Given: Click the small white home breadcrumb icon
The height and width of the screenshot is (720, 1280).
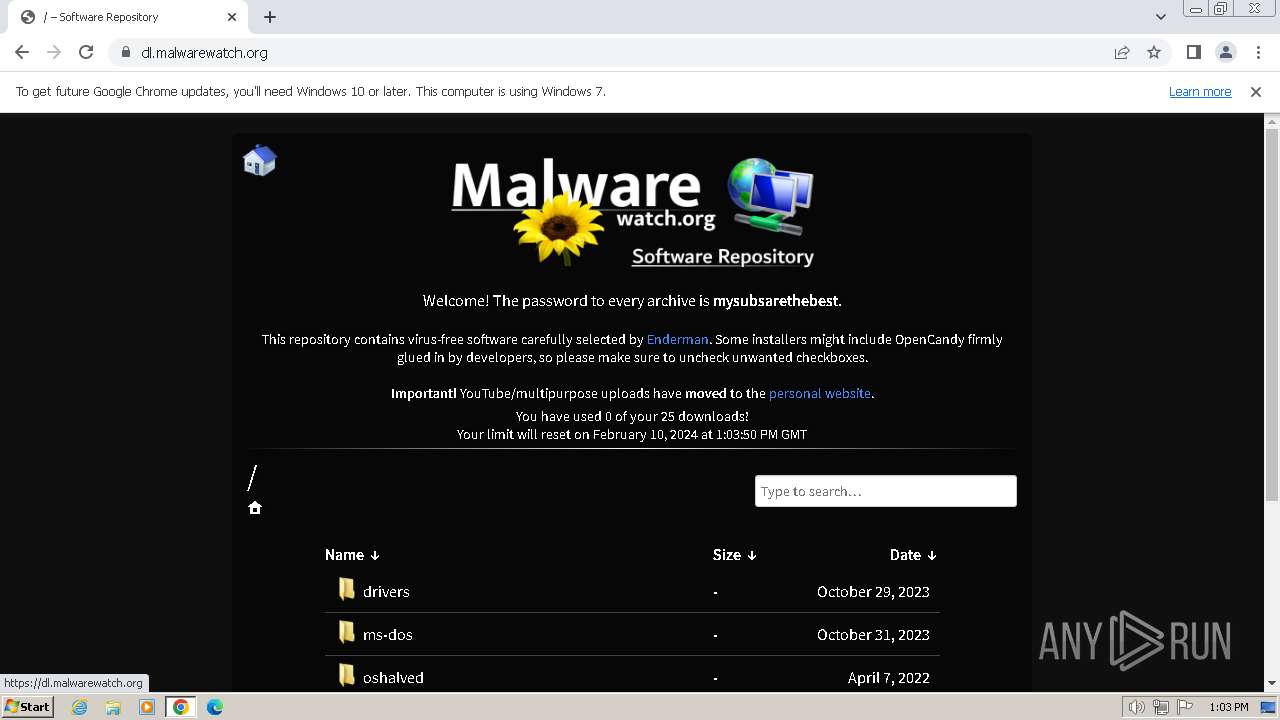Looking at the screenshot, I should 255,508.
